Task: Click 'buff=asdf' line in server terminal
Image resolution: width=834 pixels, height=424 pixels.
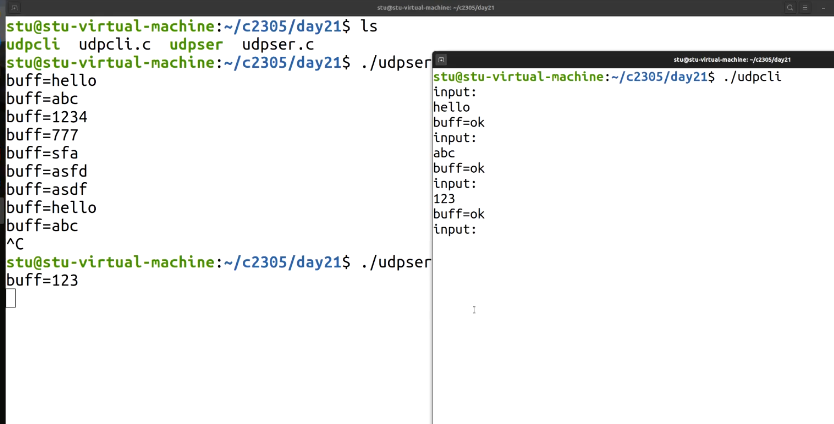Action: click(x=47, y=189)
